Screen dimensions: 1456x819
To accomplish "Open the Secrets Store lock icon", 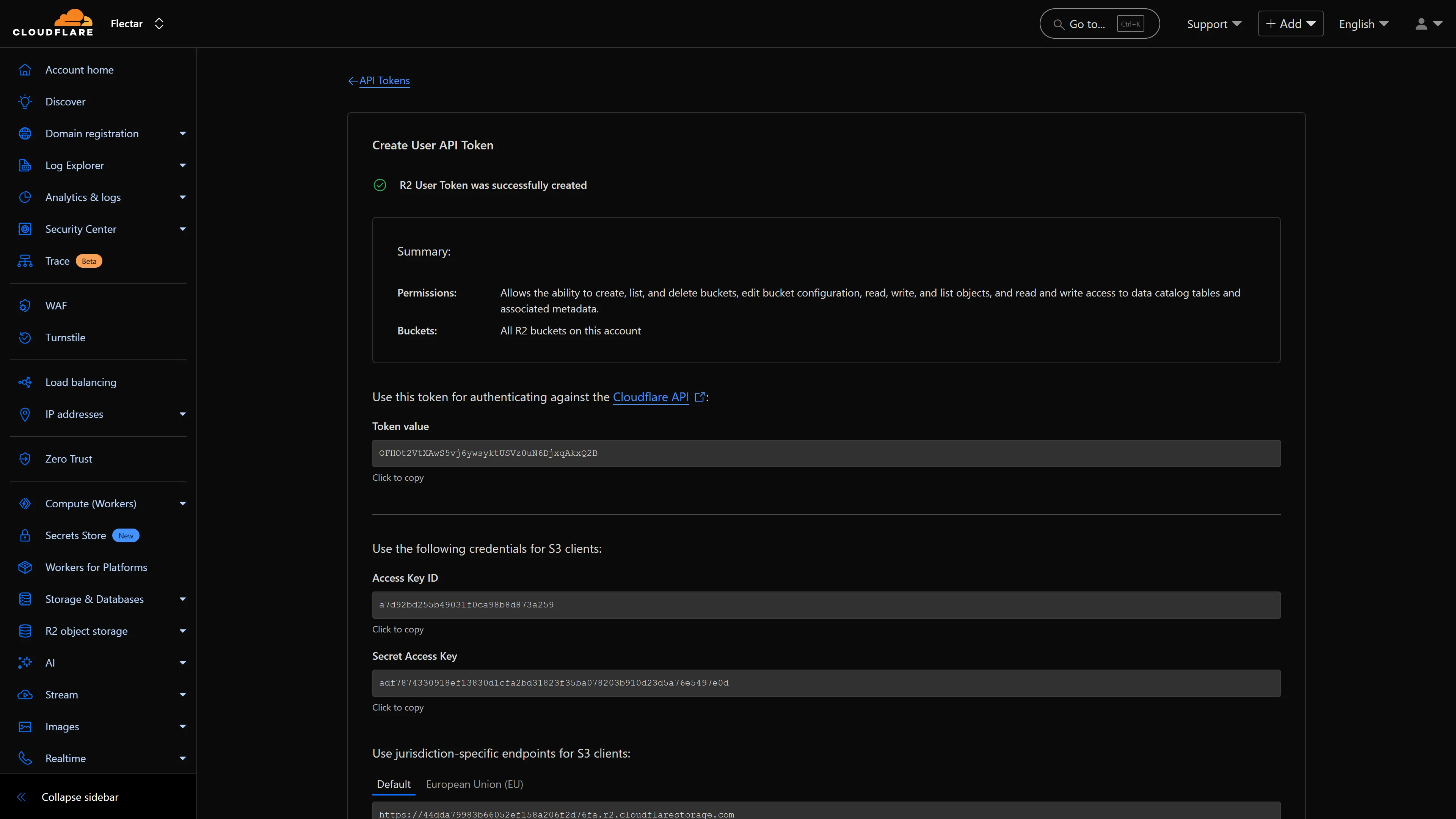I will (x=25, y=536).
